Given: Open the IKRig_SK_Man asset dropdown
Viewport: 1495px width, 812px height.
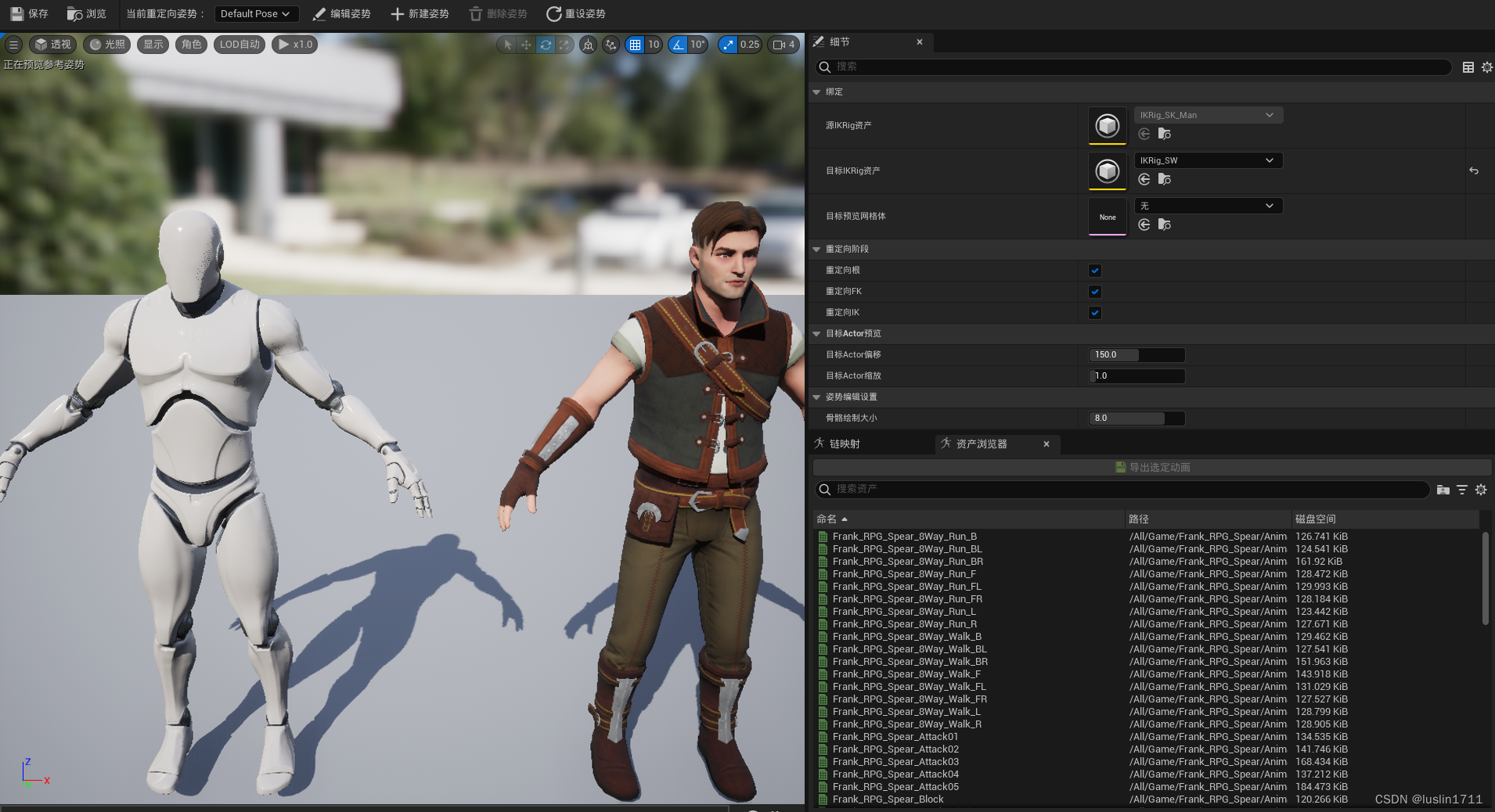Looking at the screenshot, I should pos(1208,115).
